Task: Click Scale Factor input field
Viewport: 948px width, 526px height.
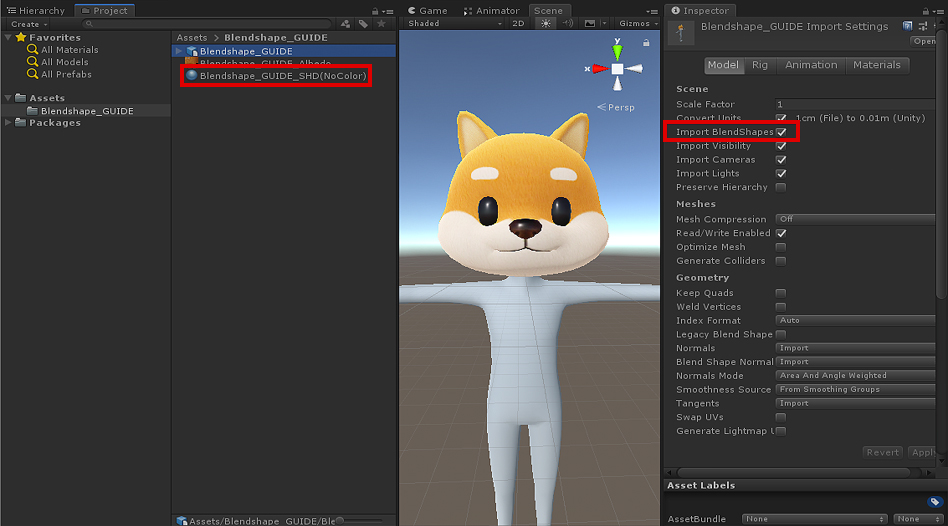Action: coord(855,104)
